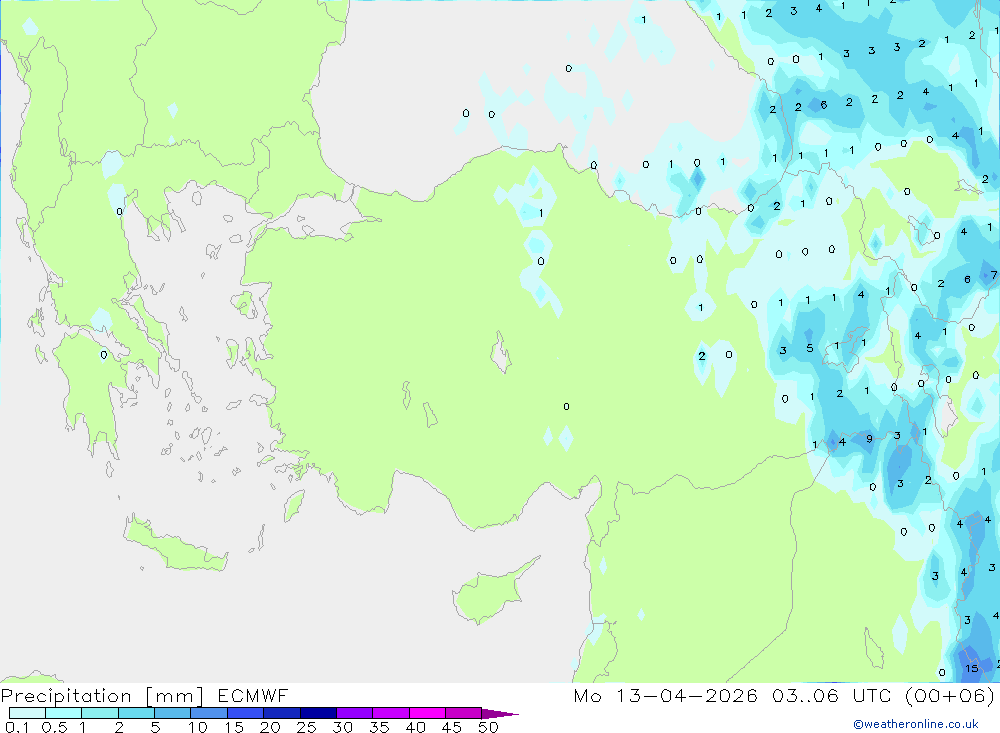1000x733 pixels.
Task: Click the '10' legend scale label
Action: coord(198,727)
